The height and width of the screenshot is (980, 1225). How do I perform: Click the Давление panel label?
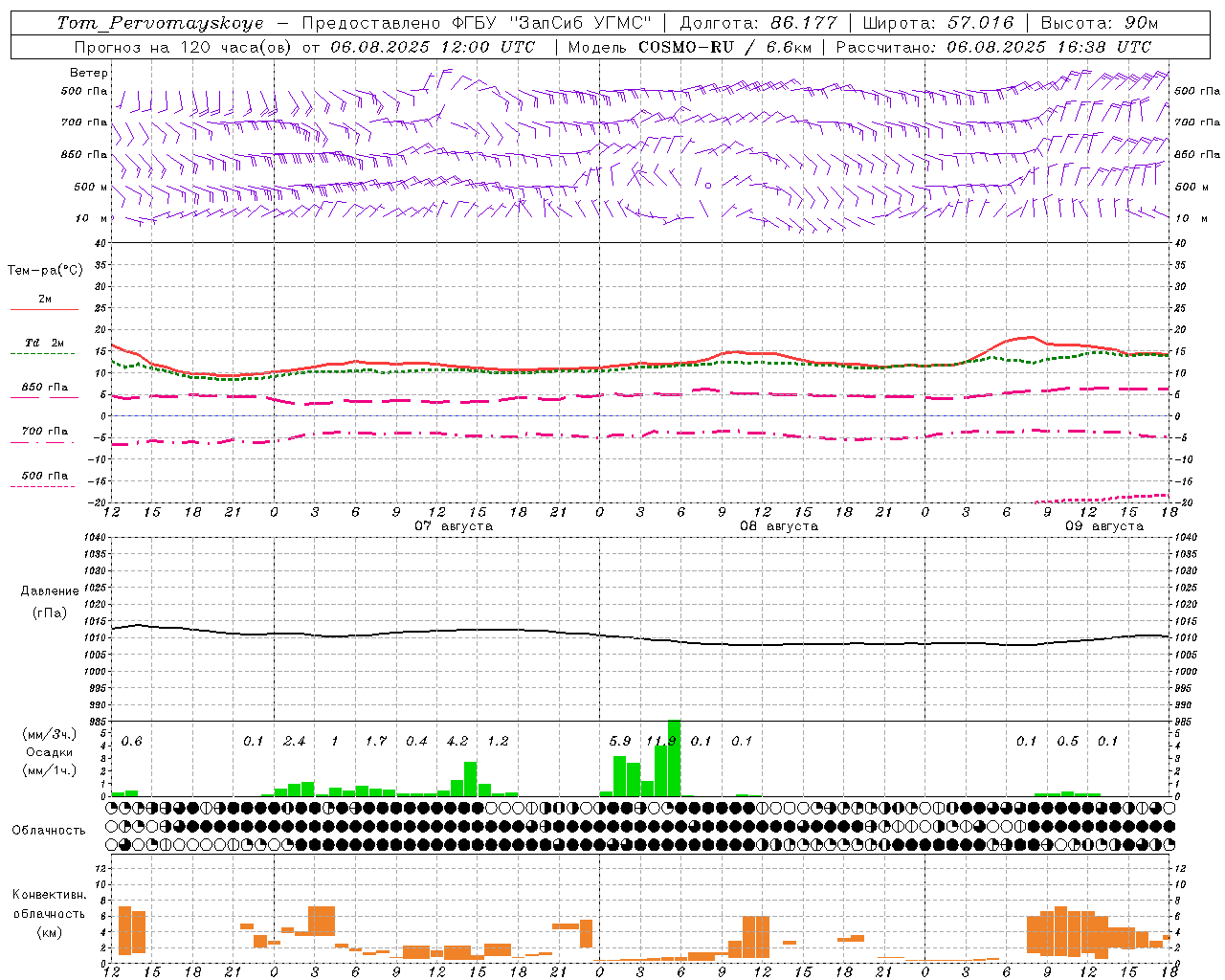coord(50,591)
